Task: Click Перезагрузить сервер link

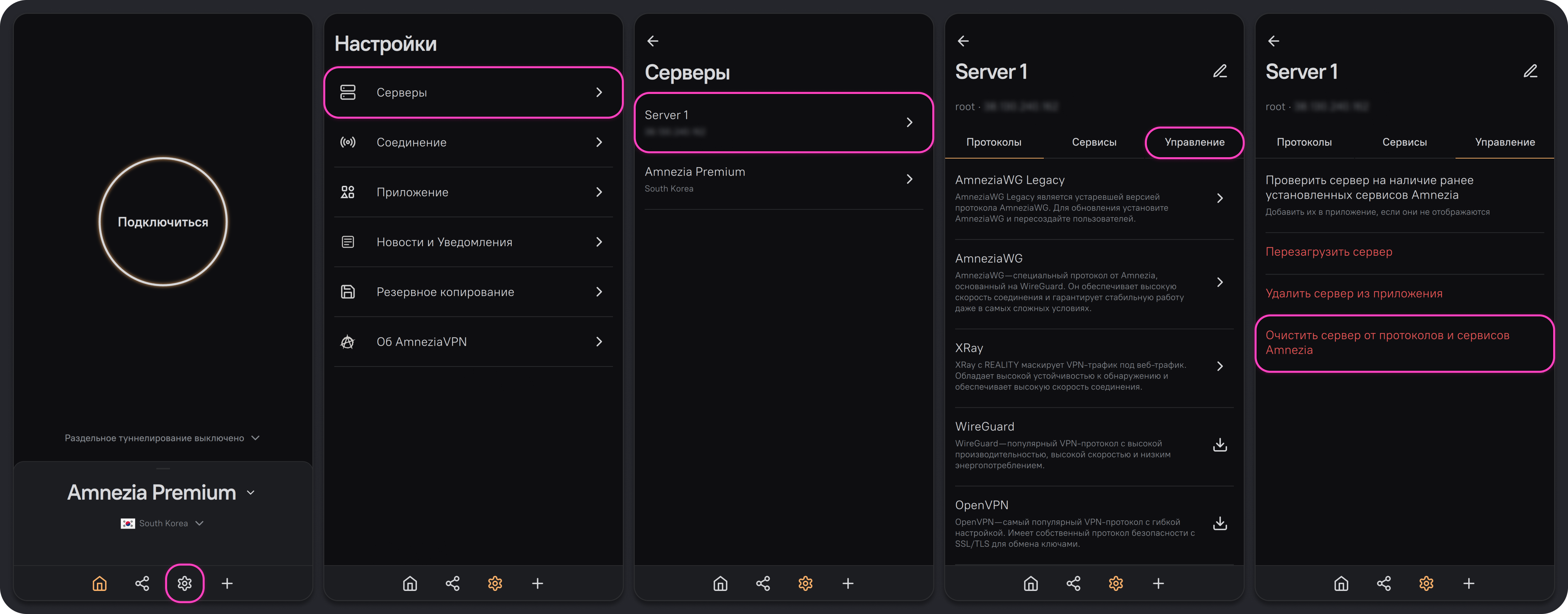Action: (x=1329, y=252)
